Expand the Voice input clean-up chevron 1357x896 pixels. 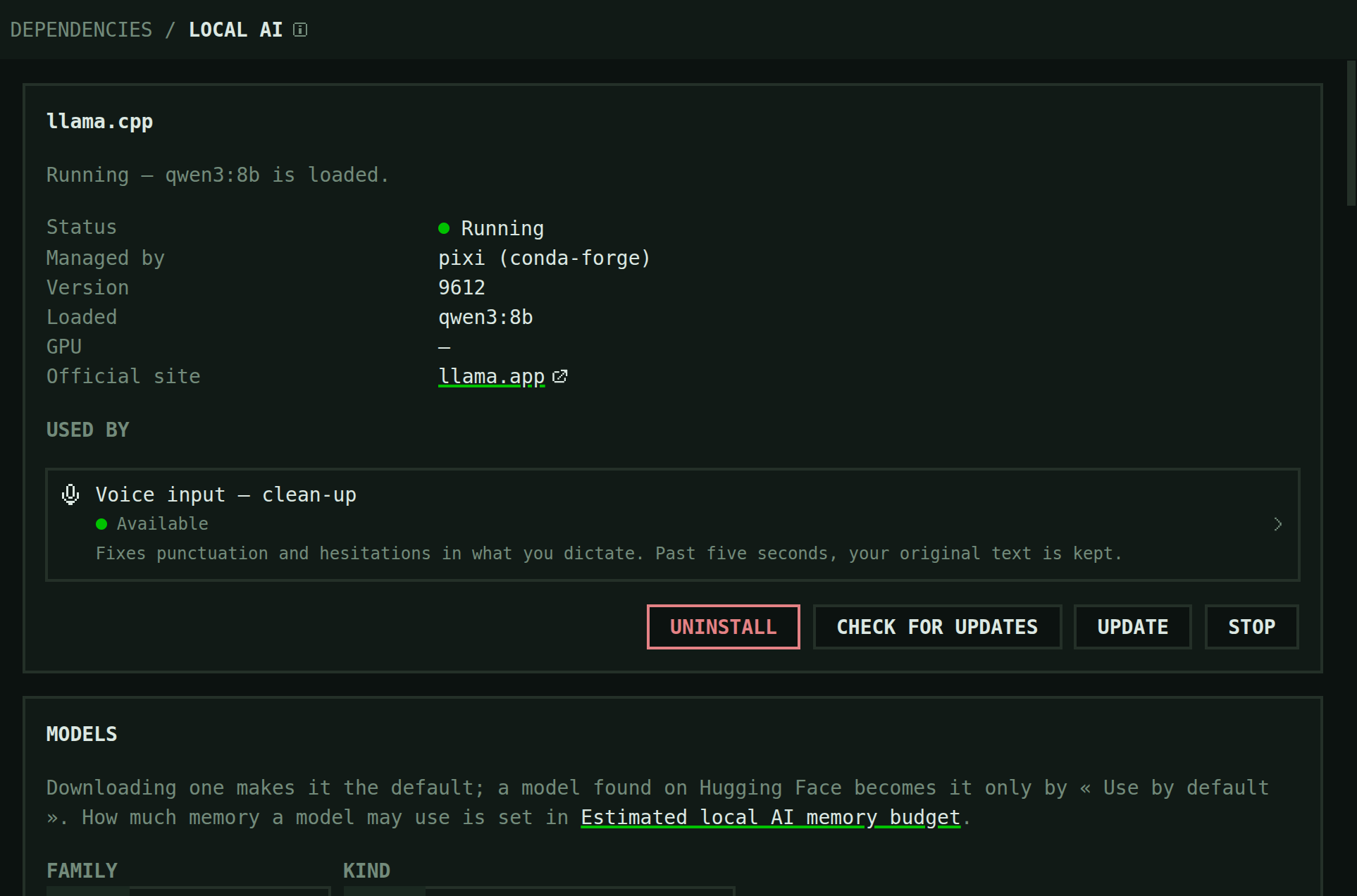[x=1277, y=524]
